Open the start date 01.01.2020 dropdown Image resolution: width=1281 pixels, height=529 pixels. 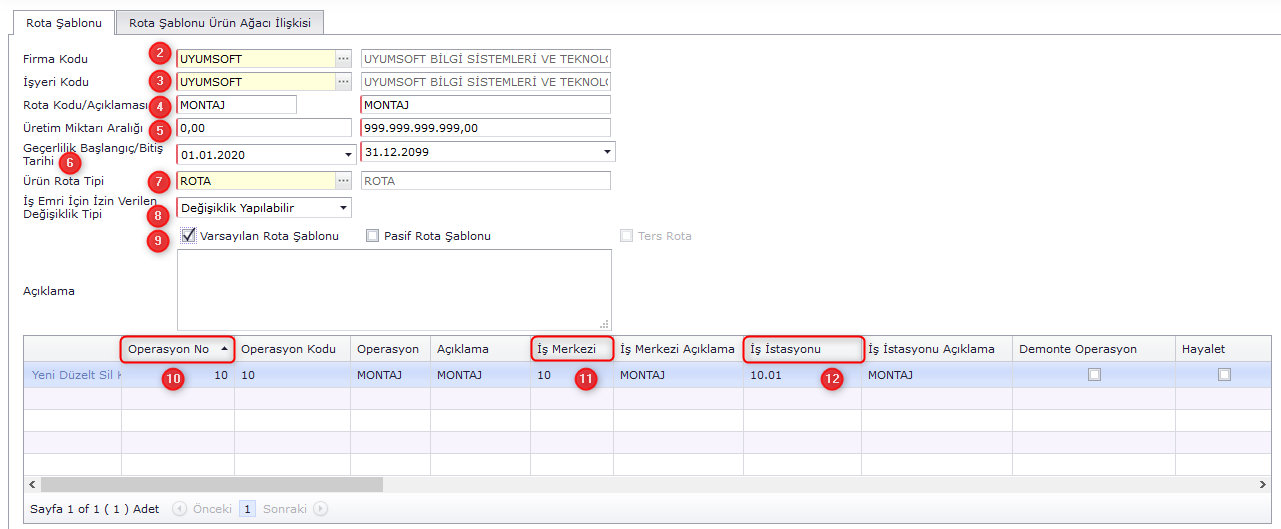coord(348,155)
